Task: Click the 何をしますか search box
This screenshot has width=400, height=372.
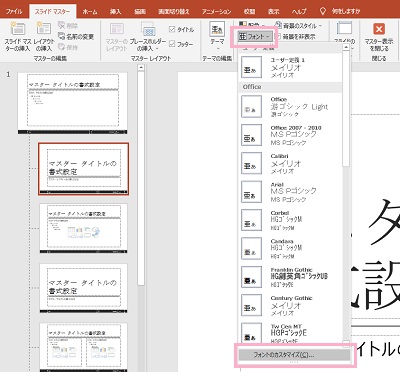Action: [346, 11]
